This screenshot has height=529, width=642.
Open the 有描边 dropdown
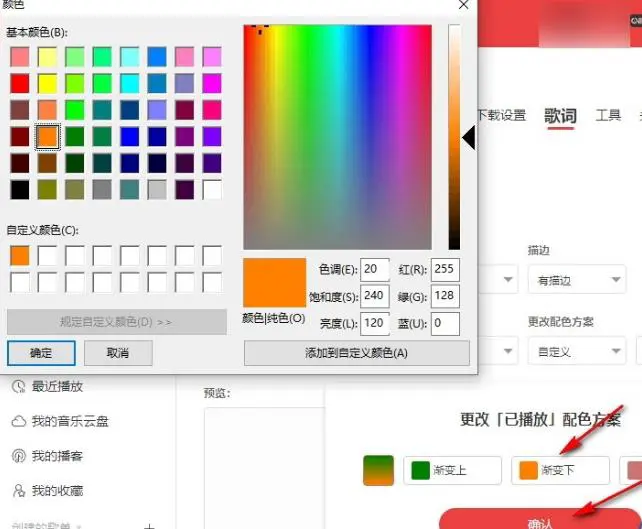point(577,280)
